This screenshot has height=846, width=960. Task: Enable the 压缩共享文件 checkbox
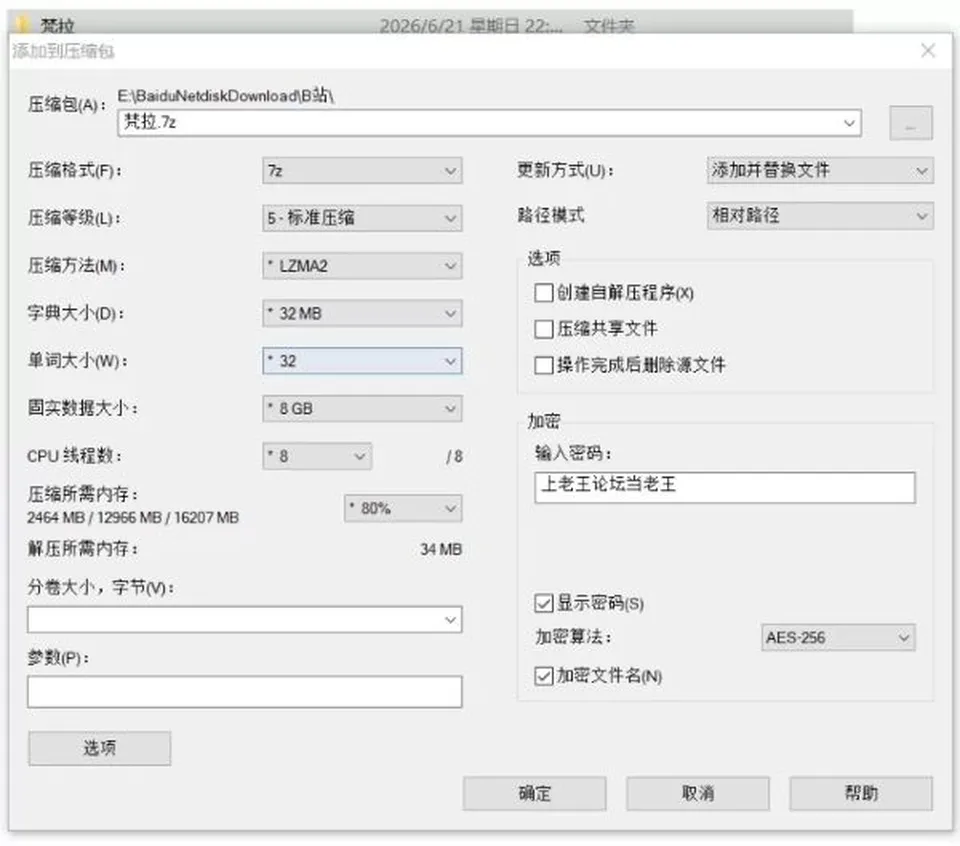pos(544,329)
